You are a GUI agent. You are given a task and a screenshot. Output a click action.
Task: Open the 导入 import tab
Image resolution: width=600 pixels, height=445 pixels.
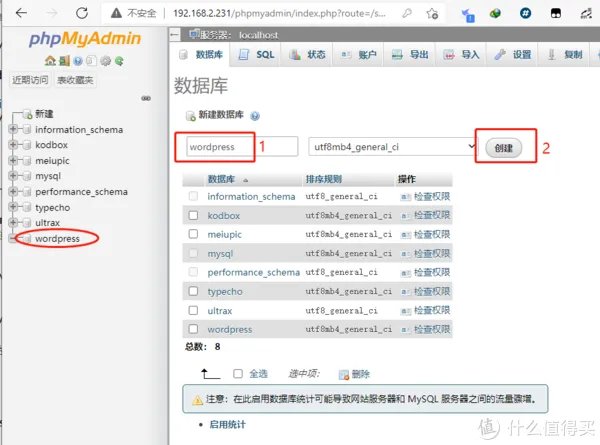tap(461, 55)
